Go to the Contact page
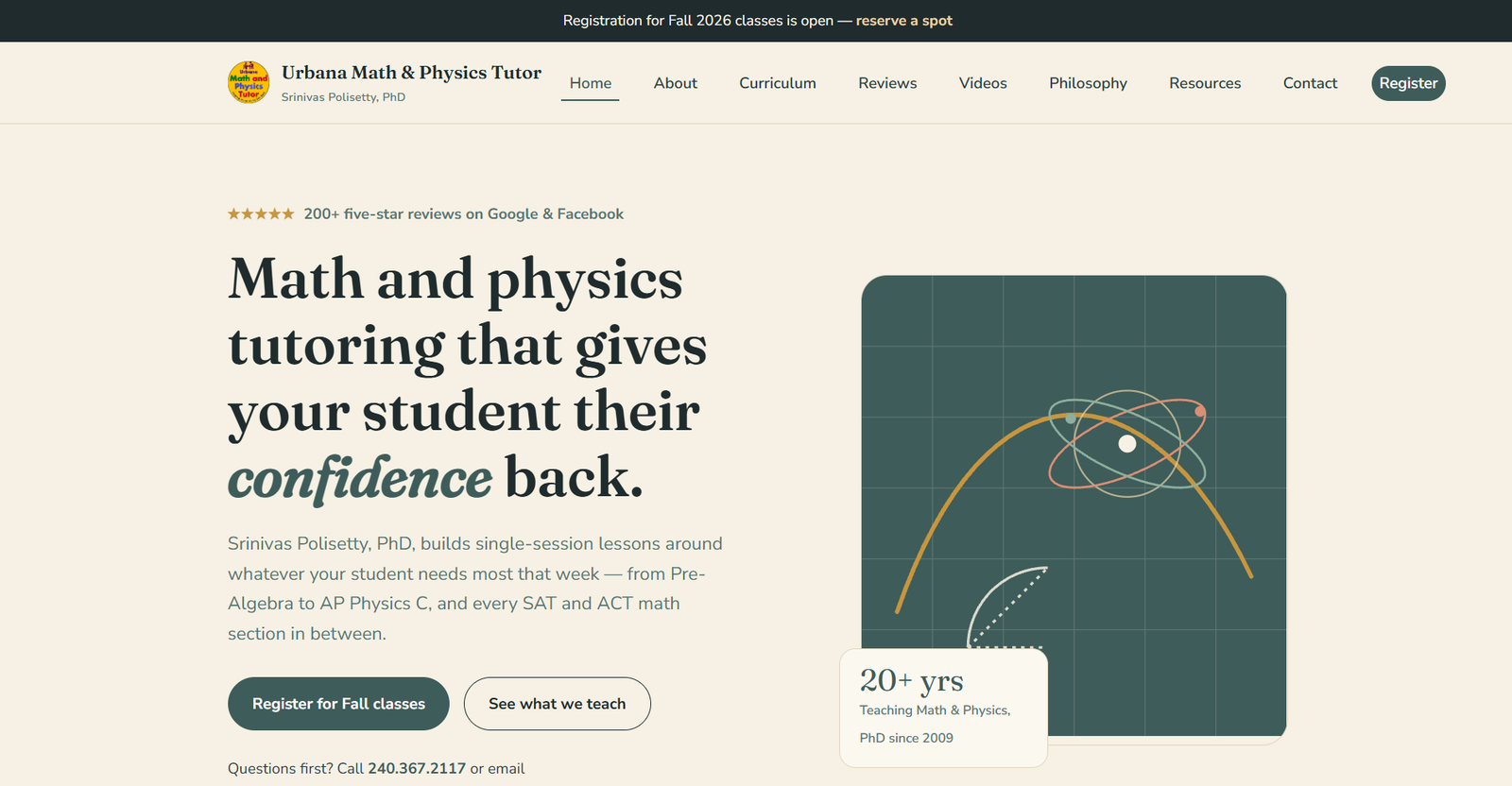1512x786 pixels. (x=1310, y=83)
